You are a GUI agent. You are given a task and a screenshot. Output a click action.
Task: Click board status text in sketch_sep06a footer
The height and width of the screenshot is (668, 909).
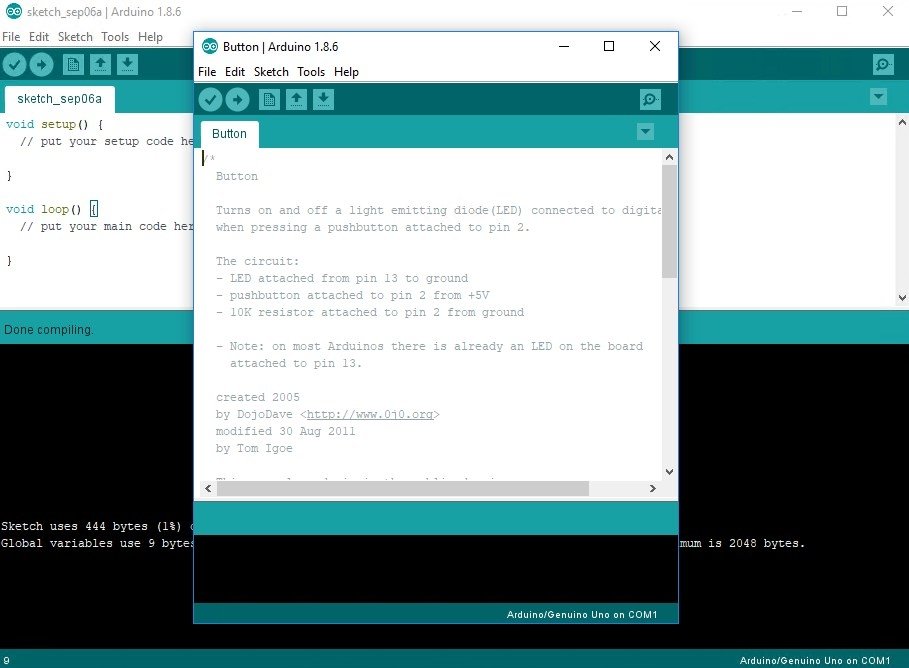click(815, 660)
